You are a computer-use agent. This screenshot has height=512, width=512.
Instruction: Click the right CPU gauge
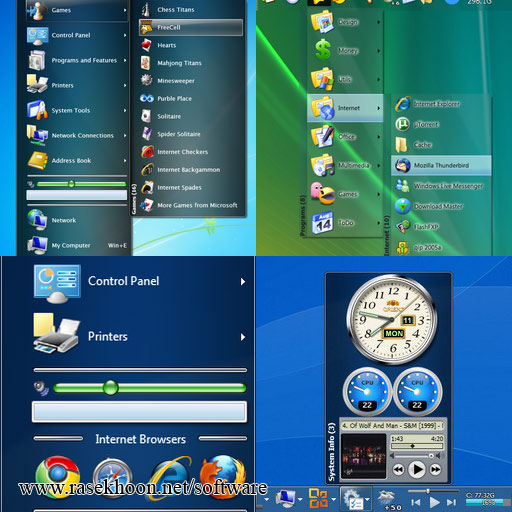(x=417, y=392)
